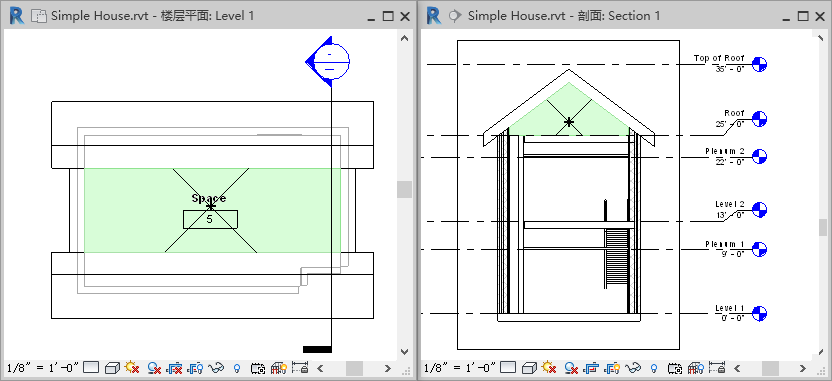Hide crop region in Section 1 view
Image resolution: width=832 pixels, height=381 pixels.
tap(613, 367)
